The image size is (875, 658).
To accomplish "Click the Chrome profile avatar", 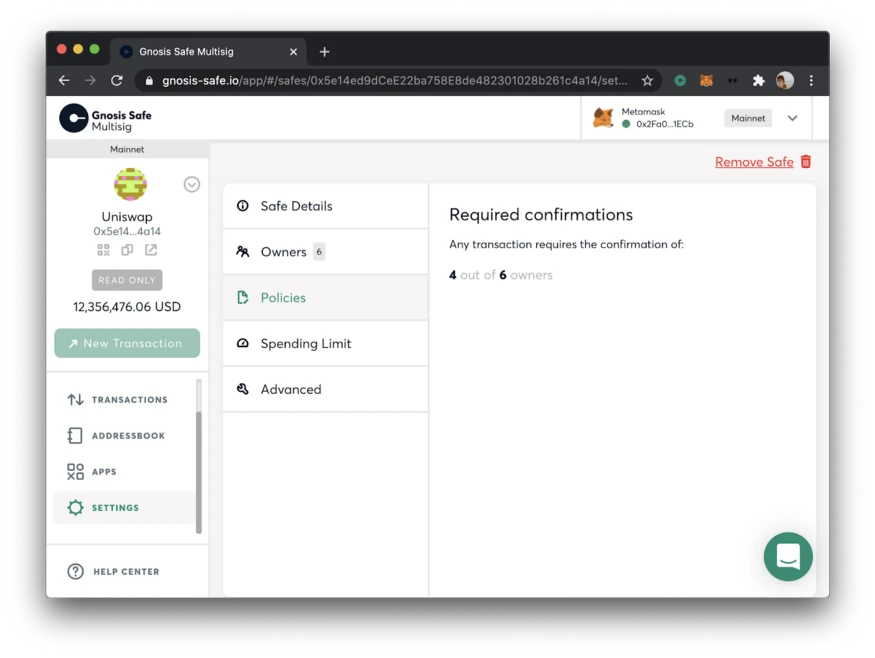I will coord(785,80).
